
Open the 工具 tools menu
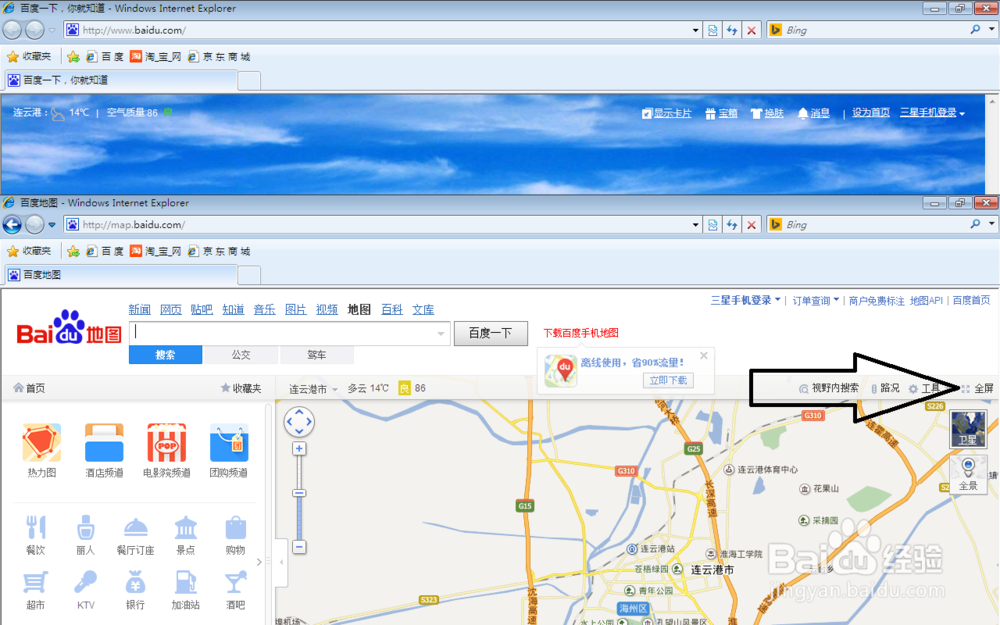pos(924,388)
